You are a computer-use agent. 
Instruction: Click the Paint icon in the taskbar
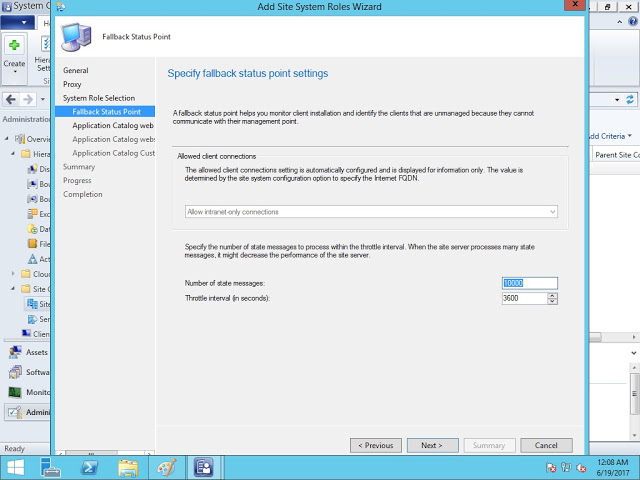[166, 467]
